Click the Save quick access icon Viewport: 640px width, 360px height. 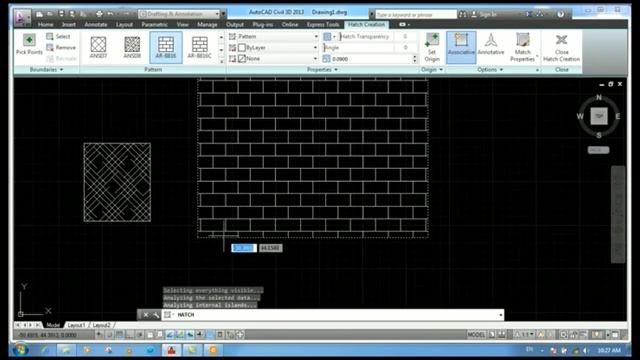61,14
